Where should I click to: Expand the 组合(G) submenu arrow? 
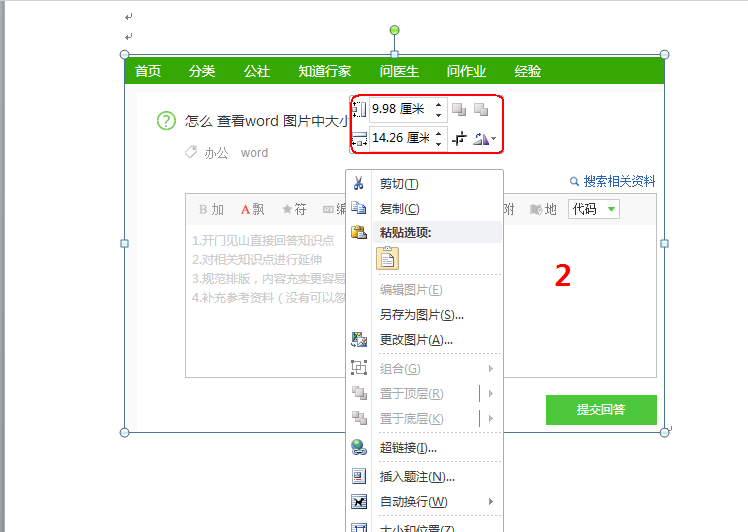[x=490, y=368]
